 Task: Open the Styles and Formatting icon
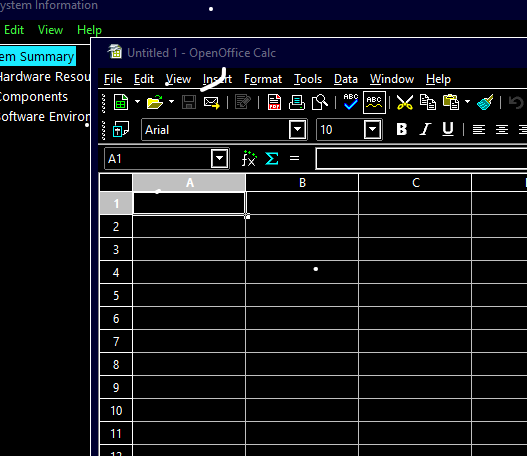click(x=121, y=129)
